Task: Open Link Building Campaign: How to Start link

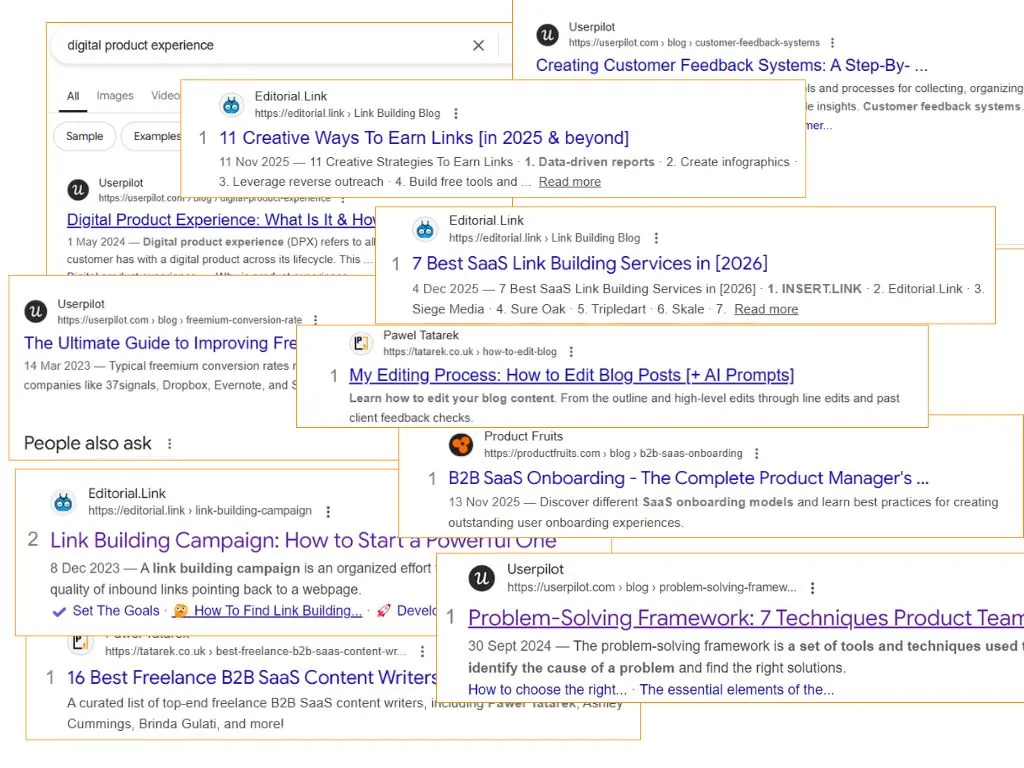Action: coord(303,540)
